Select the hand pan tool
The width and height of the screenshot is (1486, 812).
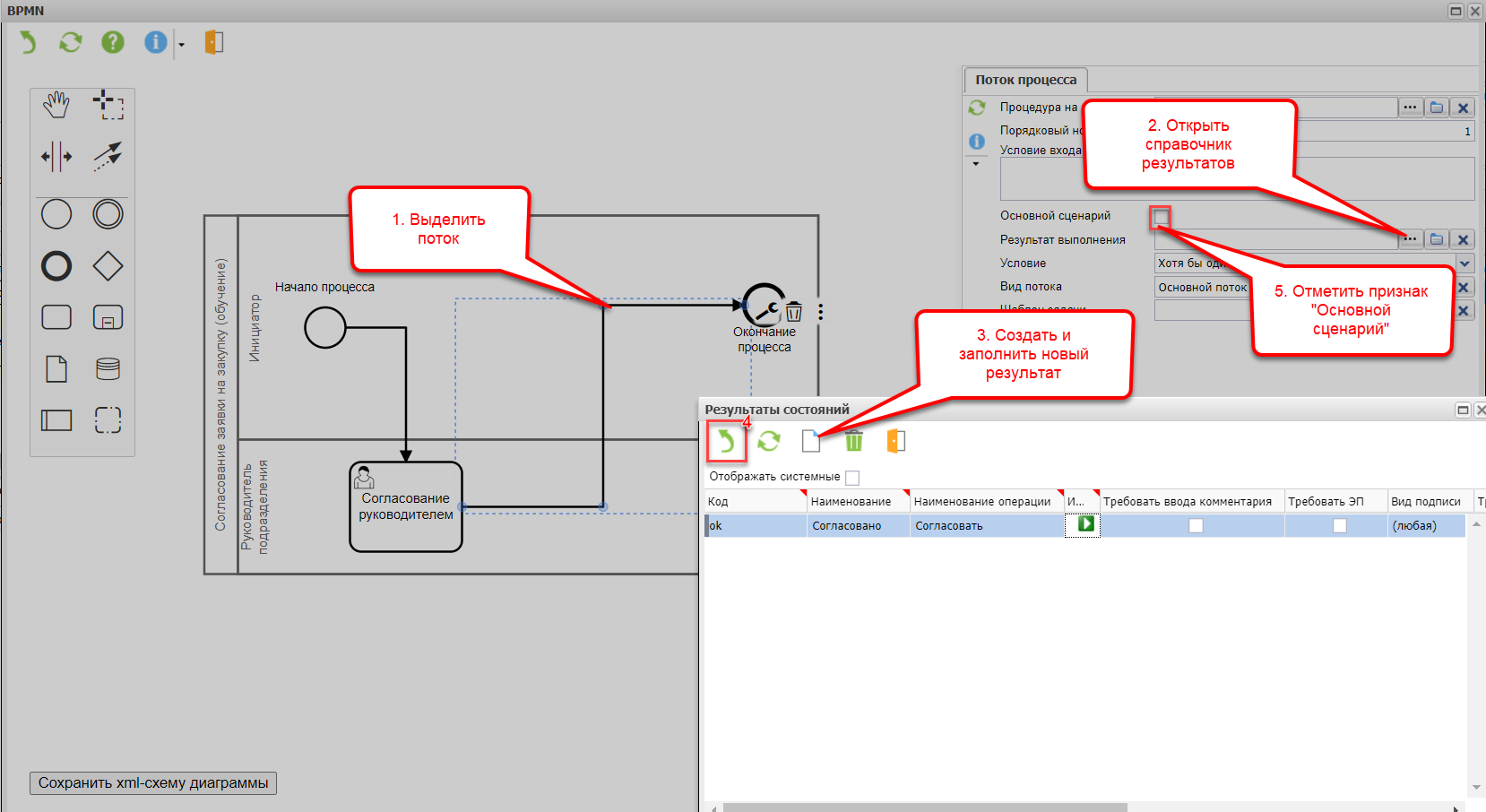[x=56, y=106]
